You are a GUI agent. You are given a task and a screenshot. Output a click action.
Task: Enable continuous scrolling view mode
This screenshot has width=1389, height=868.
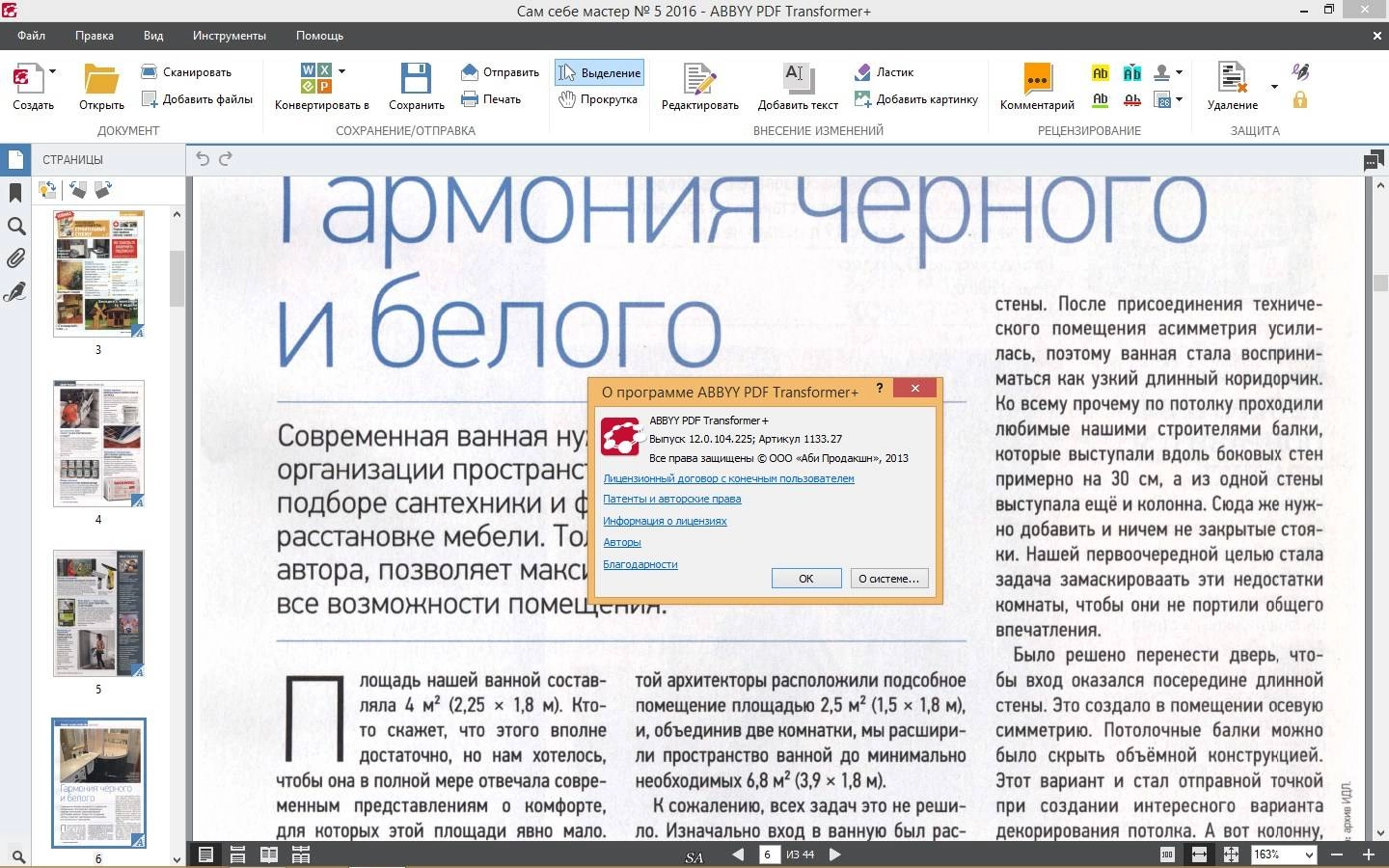pyautogui.click(x=237, y=854)
